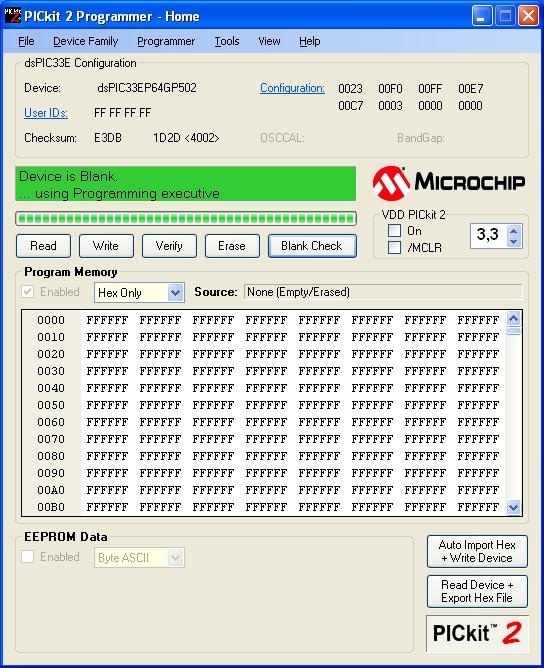Image resolution: width=544 pixels, height=668 pixels.
Task: Click configuration word 0003
Action: [x=390, y=106]
